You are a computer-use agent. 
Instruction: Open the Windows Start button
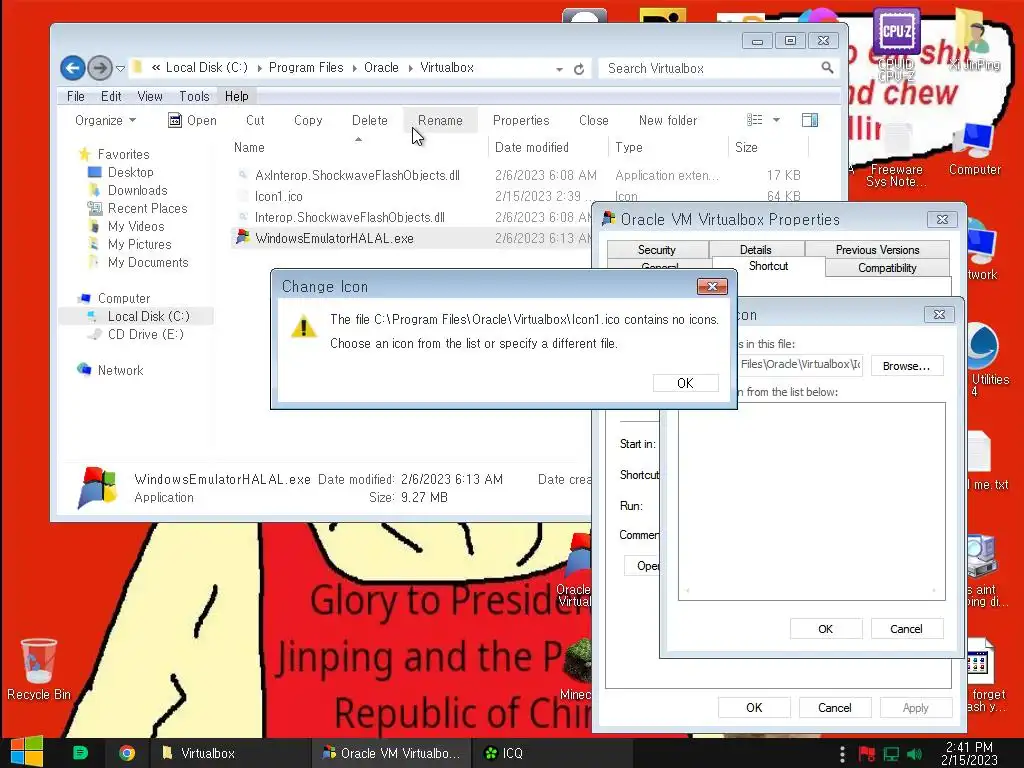click(x=27, y=752)
